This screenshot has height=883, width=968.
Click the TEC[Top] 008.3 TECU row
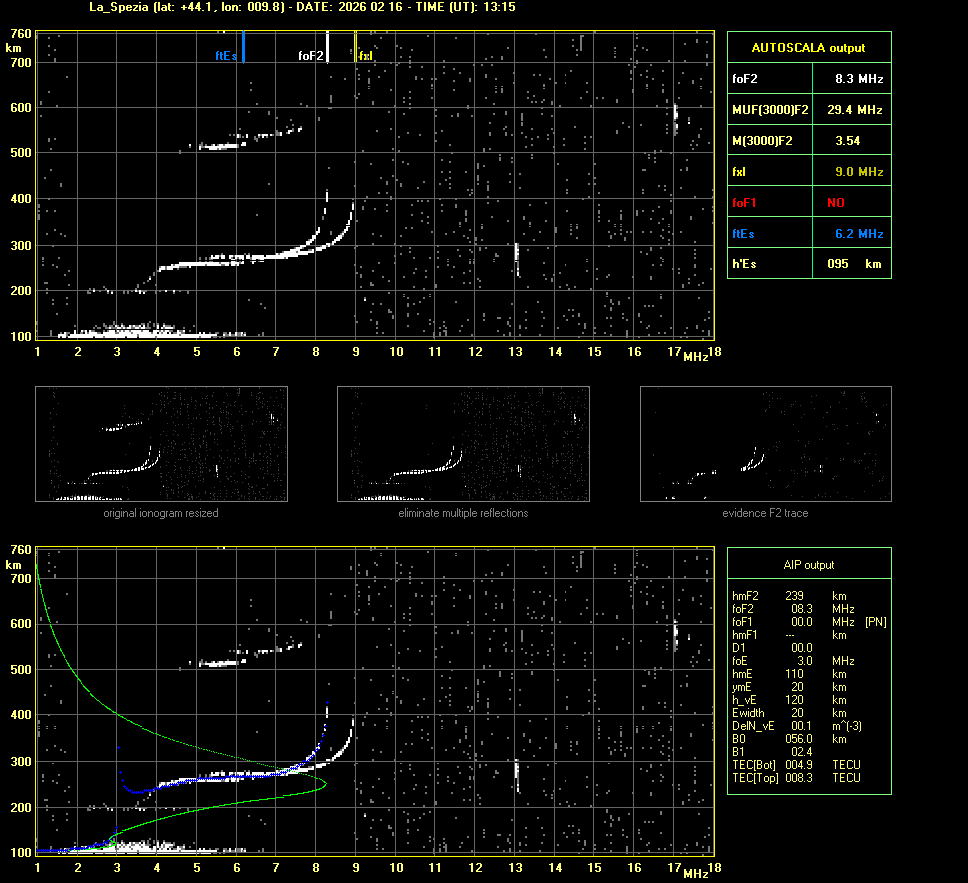point(795,777)
